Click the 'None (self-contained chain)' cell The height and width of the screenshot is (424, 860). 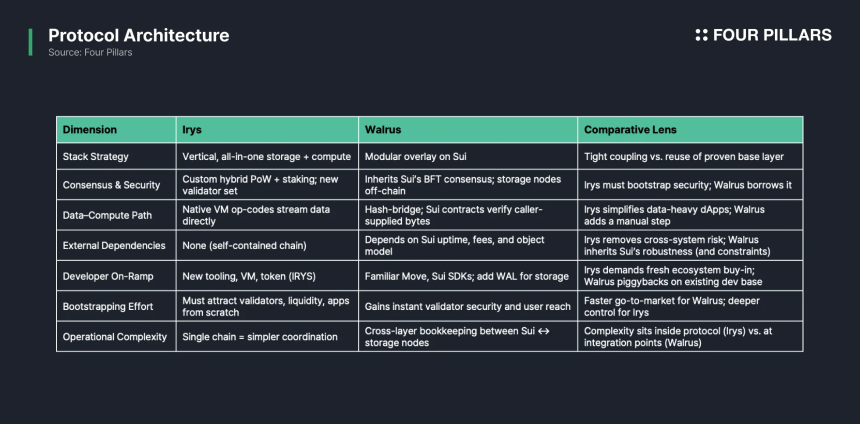tap(267, 245)
